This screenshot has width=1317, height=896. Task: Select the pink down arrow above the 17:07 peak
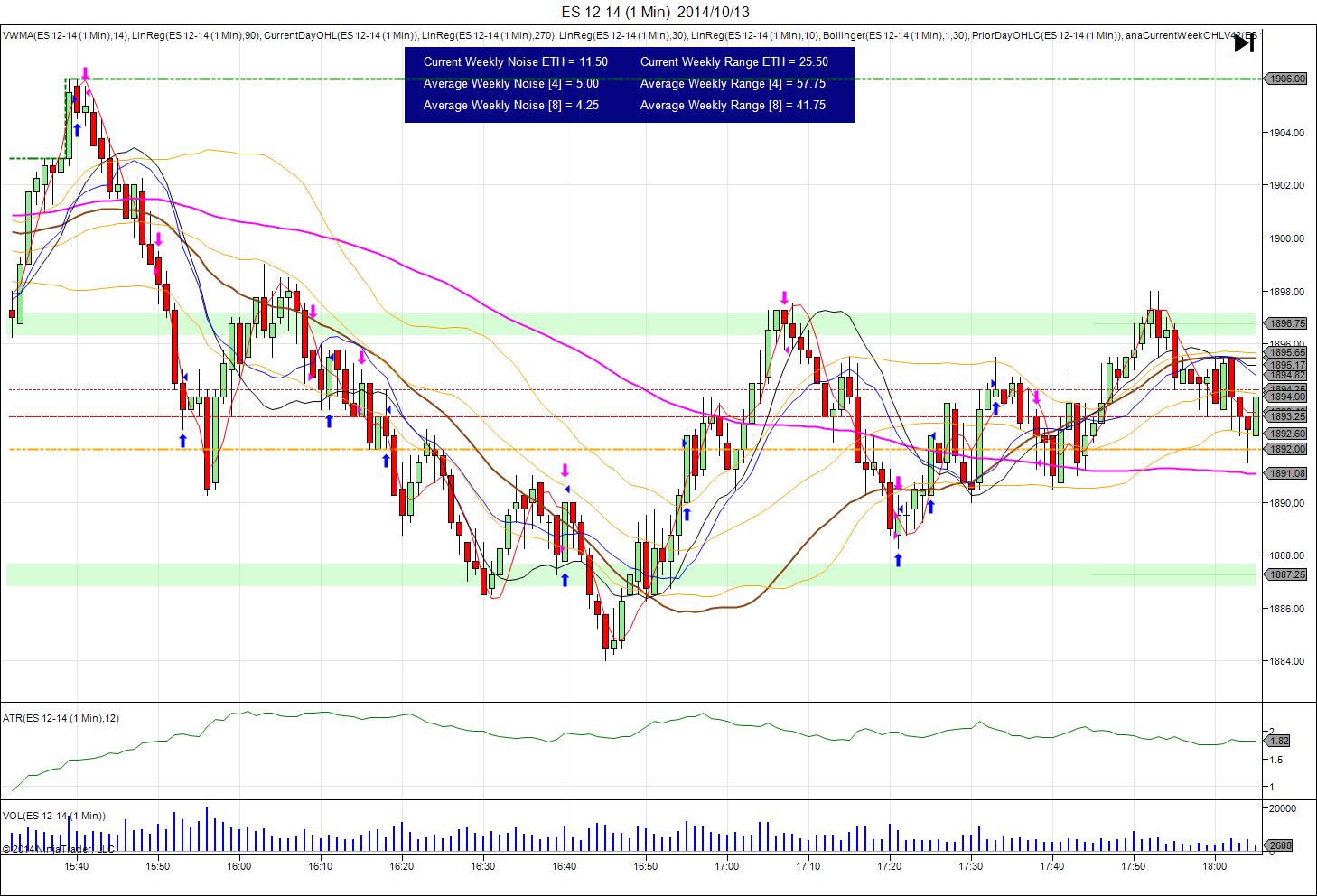click(784, 296)
